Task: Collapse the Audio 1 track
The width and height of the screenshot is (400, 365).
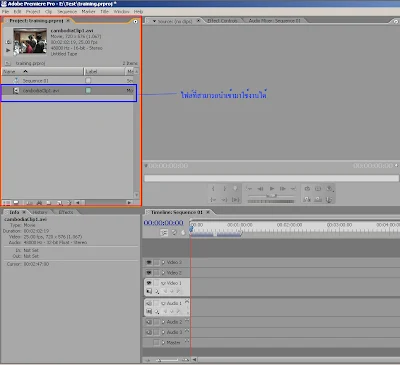Action: point(163,304)
